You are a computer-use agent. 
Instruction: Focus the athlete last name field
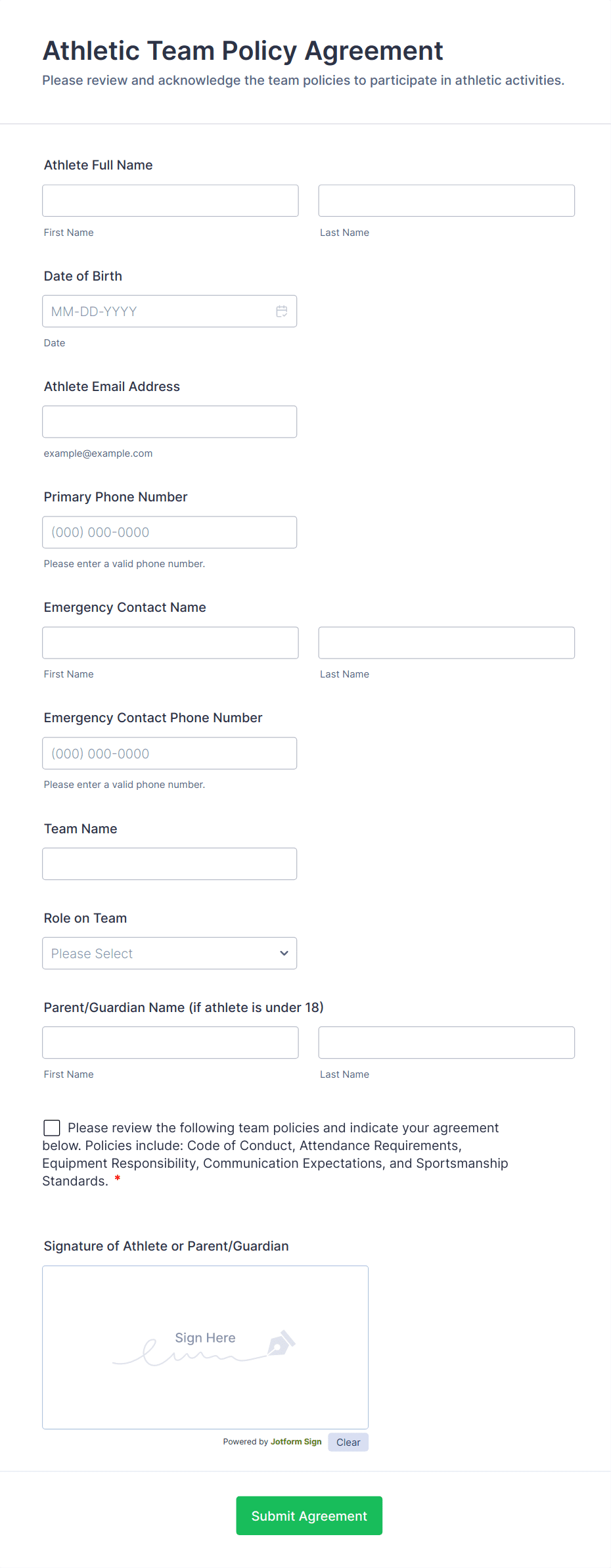point(446,200)
